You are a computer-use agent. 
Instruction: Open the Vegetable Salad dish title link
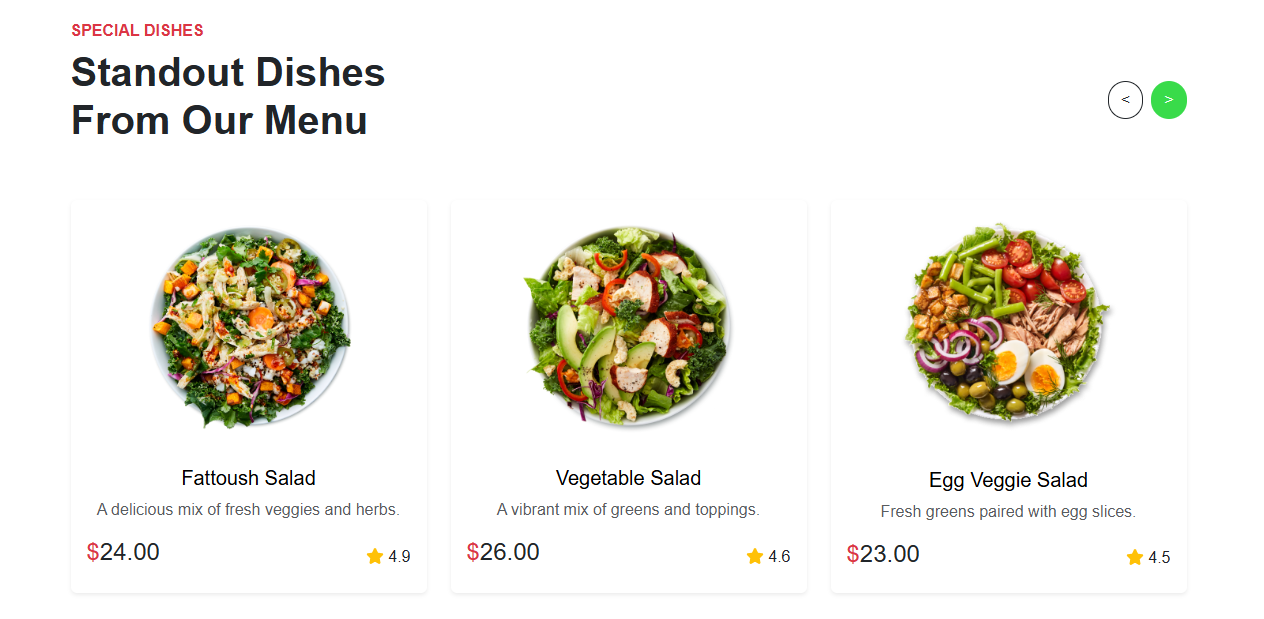(x=628, y=478)
